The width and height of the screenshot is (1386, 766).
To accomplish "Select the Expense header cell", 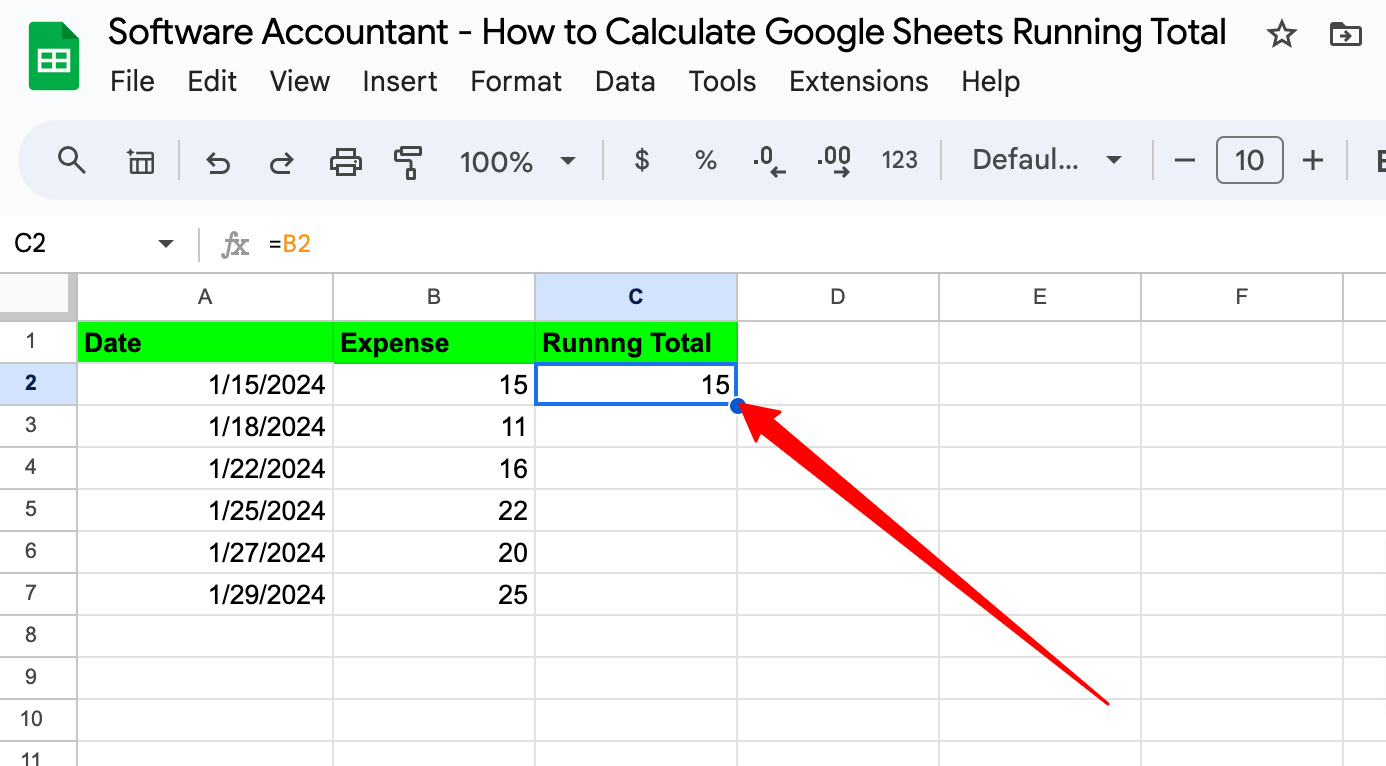I will tap(434, 343).
